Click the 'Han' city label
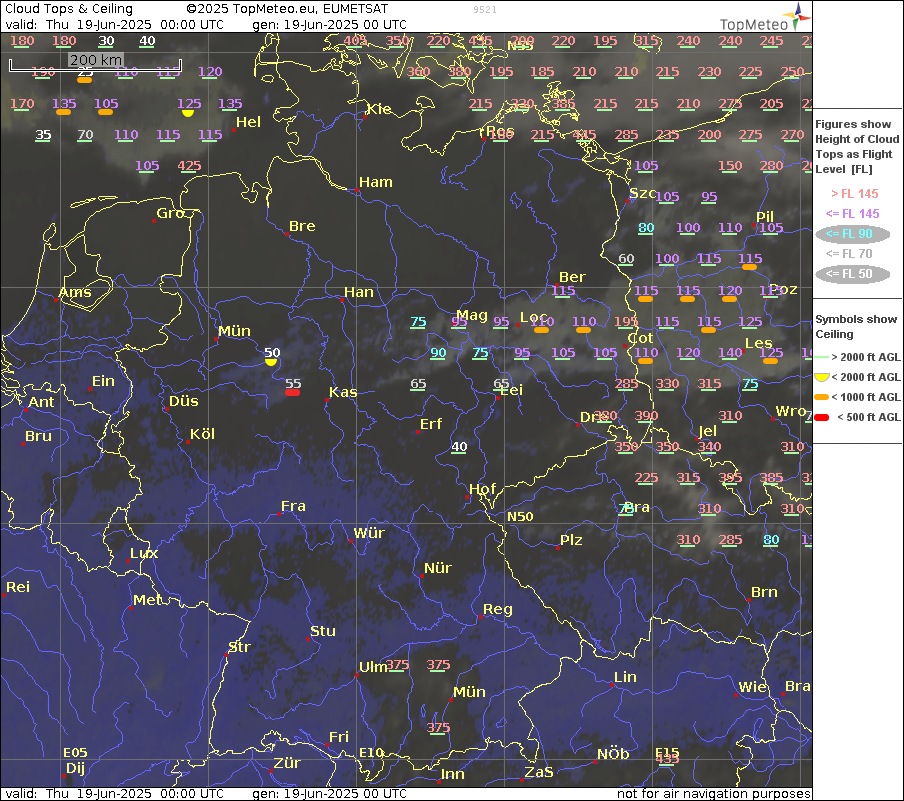This screenshot has width=904, height=801. tap(359, 292)
